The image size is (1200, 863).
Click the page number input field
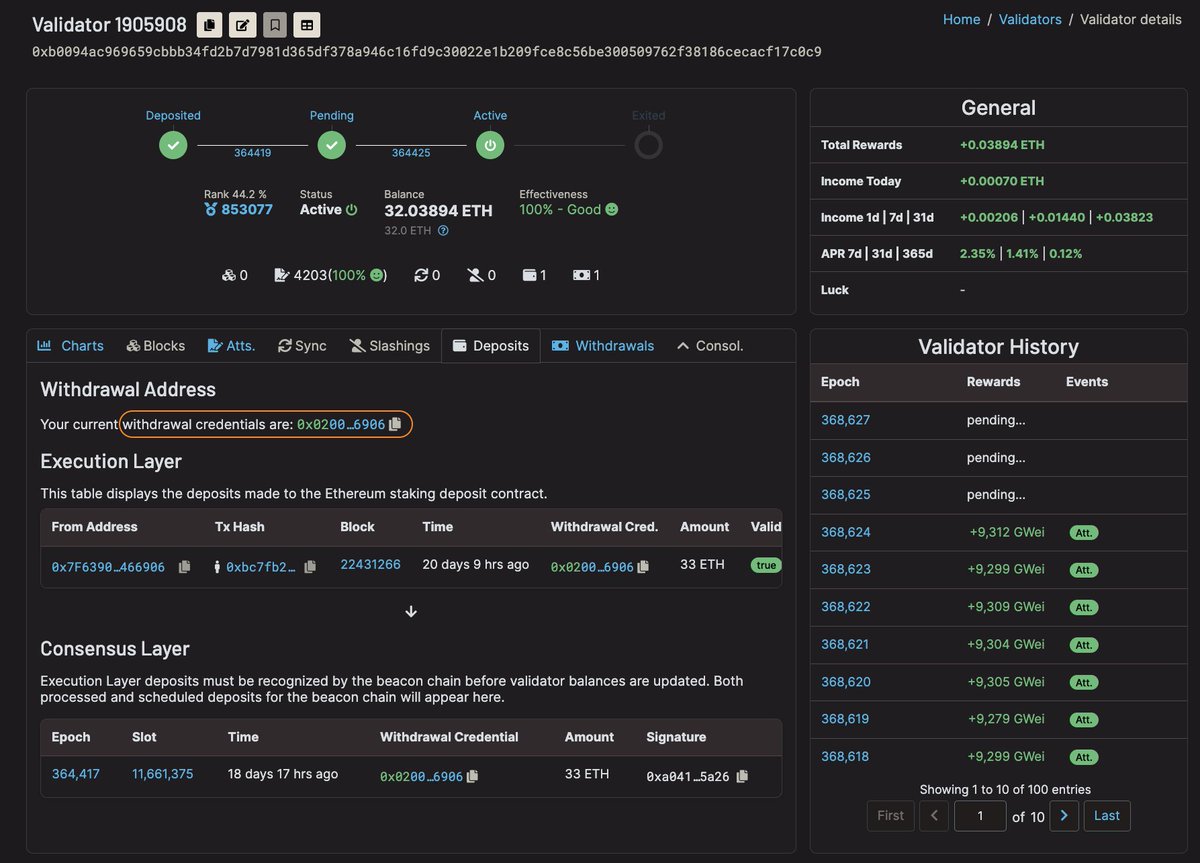pyautogui.click(x=979, y=816)
